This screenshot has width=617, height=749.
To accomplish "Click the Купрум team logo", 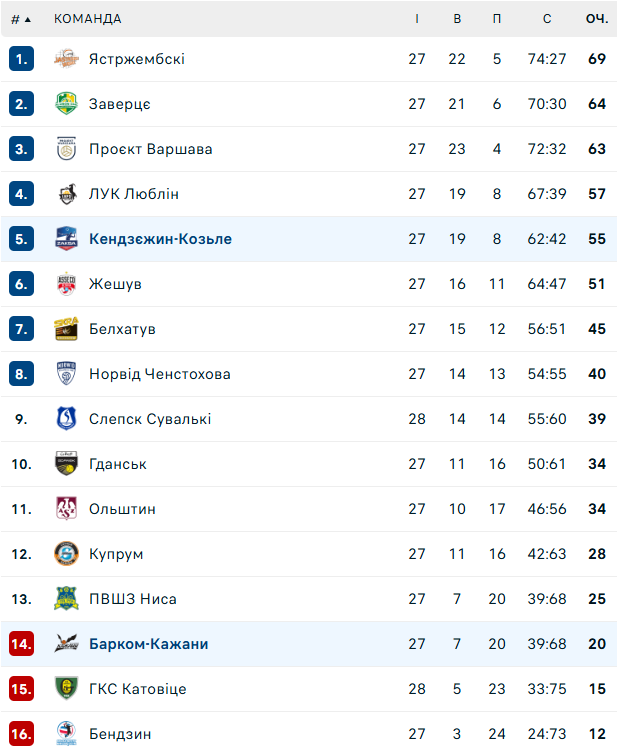I will pyautogui.click(x=65, y=554).
